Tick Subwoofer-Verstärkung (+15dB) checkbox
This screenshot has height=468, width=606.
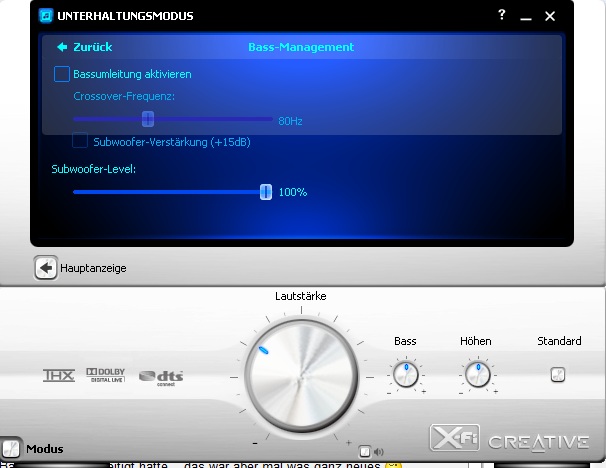(80, 140)
